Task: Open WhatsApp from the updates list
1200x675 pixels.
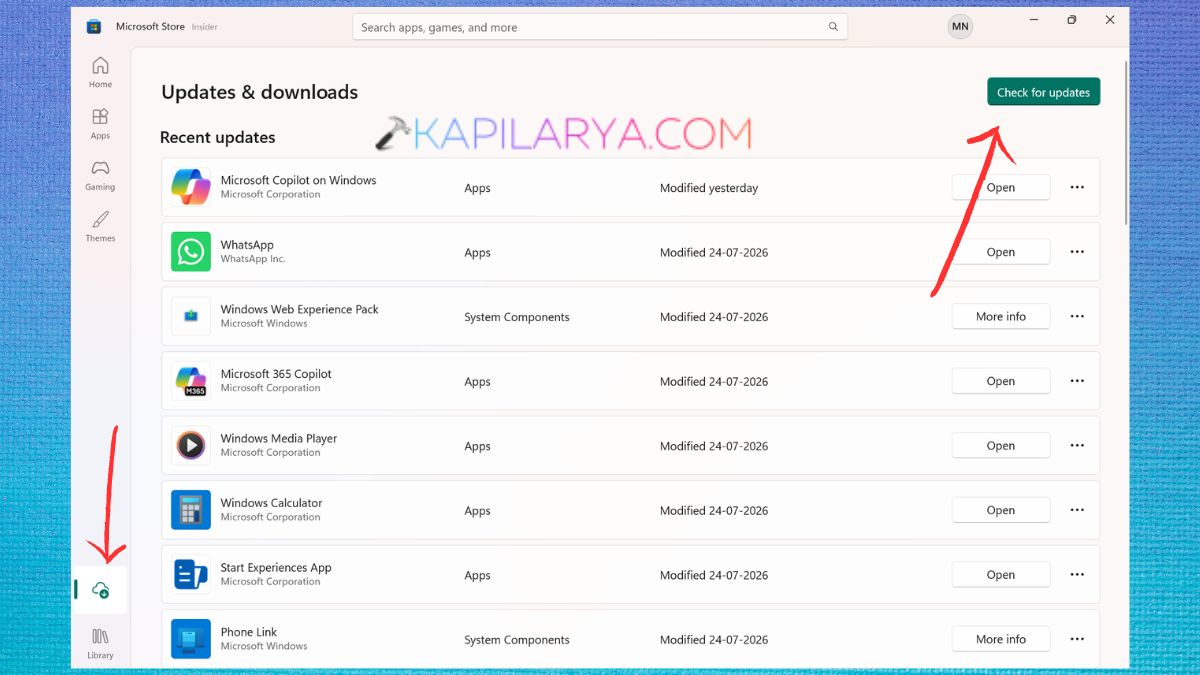Action: (1001, 252)
